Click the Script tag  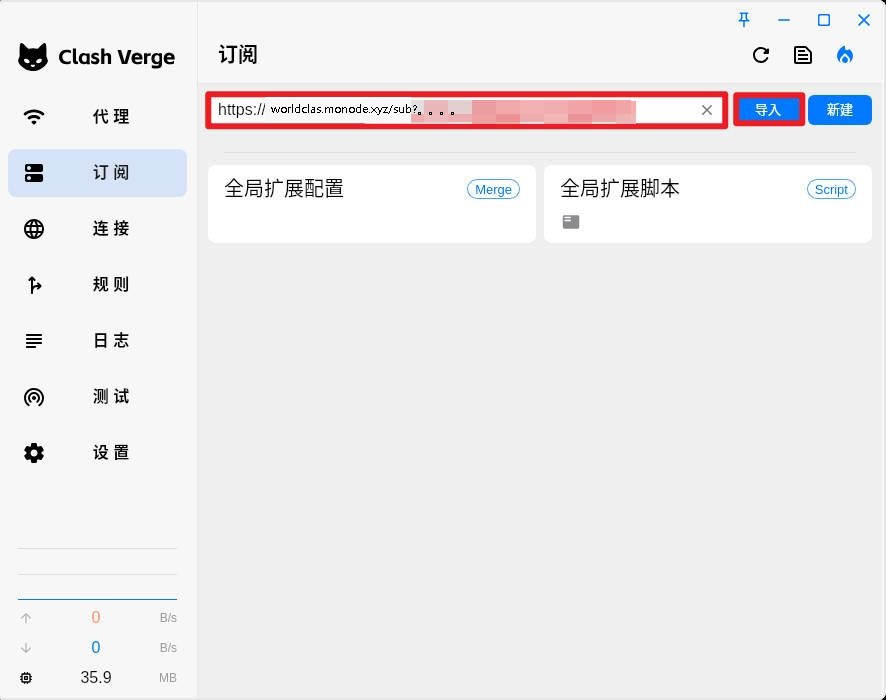coord(831,189)
